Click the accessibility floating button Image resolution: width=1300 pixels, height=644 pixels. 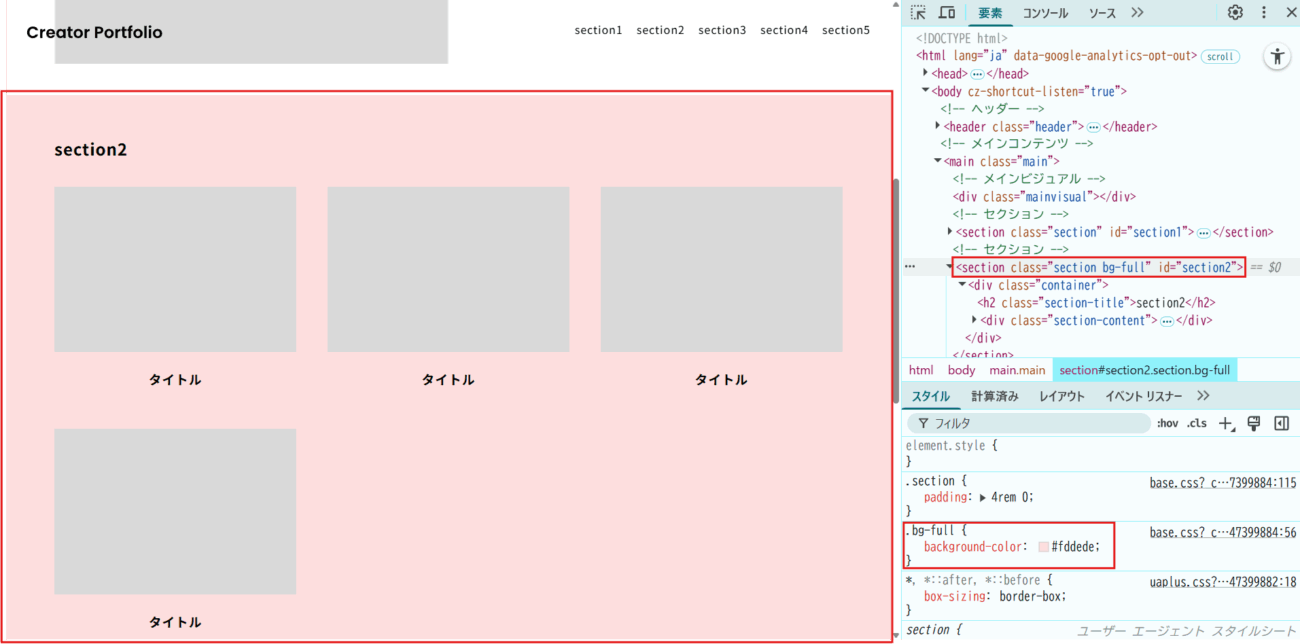click(x=1277, y=57)
